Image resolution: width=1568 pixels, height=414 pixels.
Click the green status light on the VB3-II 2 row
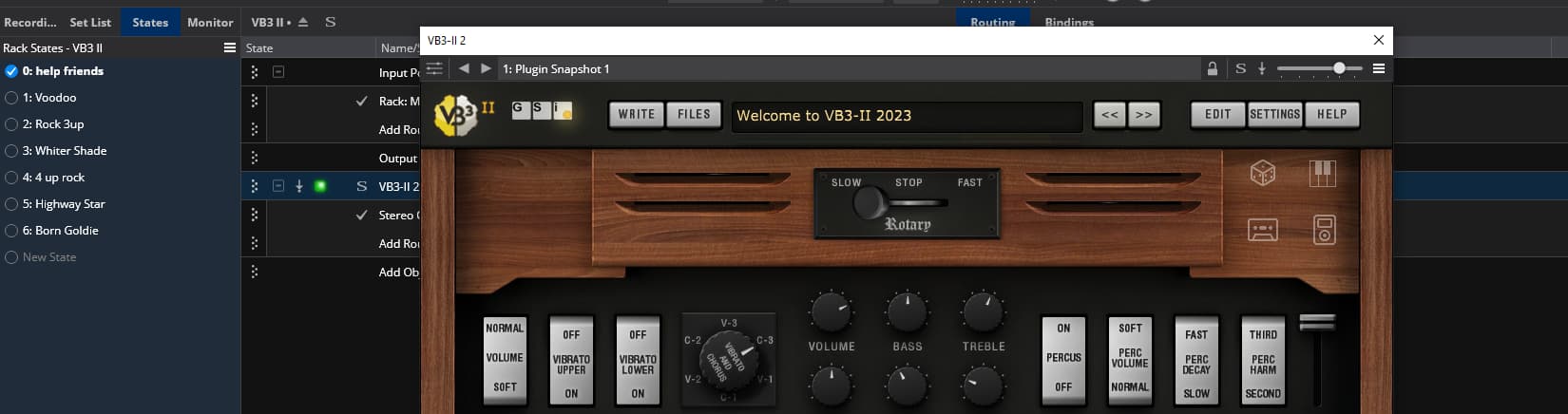coord(320,186)
